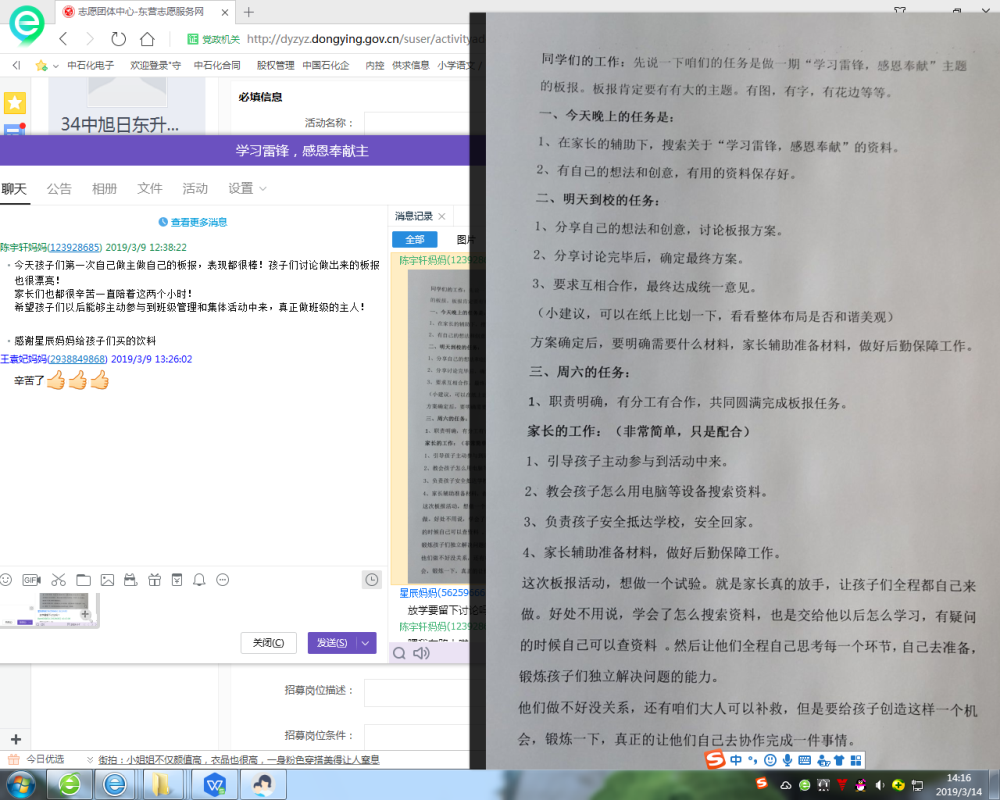
Task: Select the 全部 filter in message record
Action: 415,239
